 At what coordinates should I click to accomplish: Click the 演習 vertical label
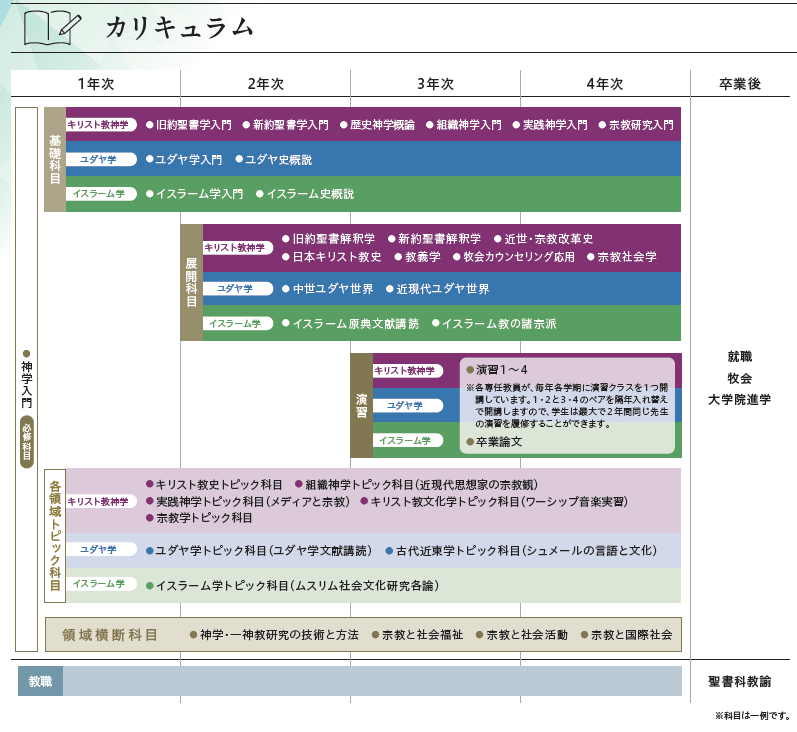[x=361, y=406]
